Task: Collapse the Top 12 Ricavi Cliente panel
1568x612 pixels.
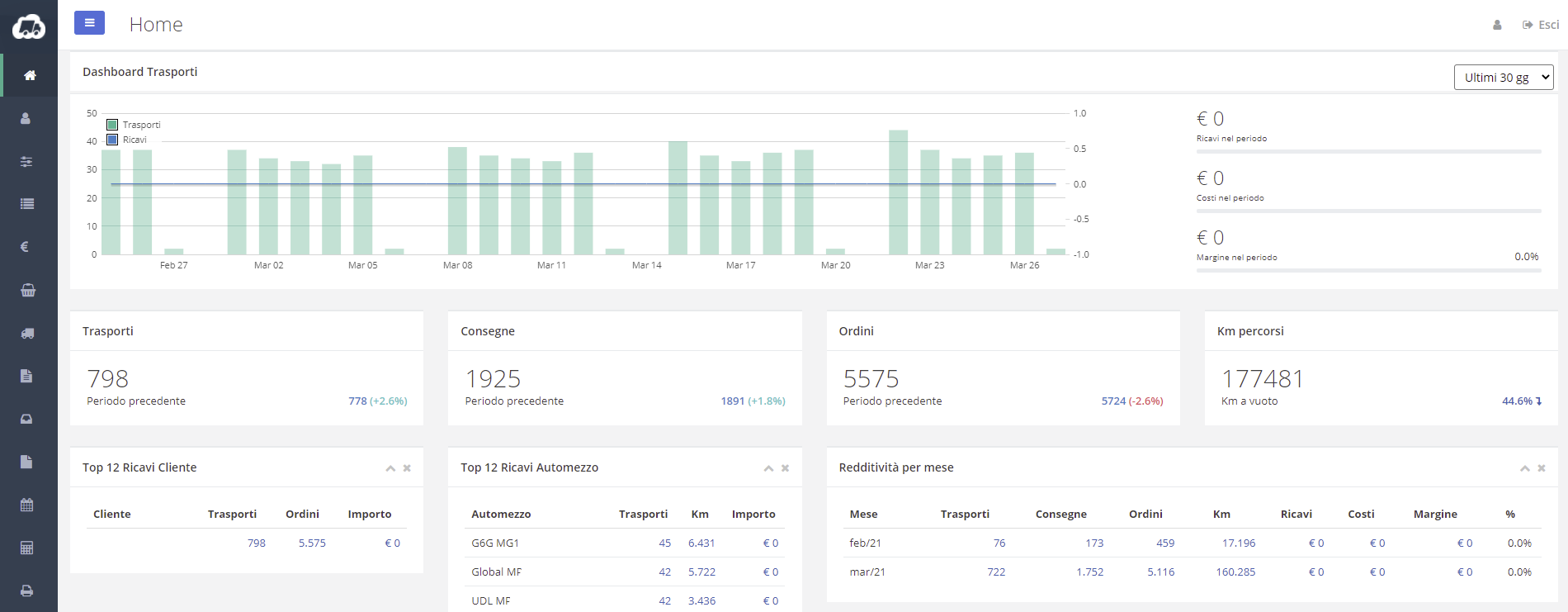Action: (390, 468)
